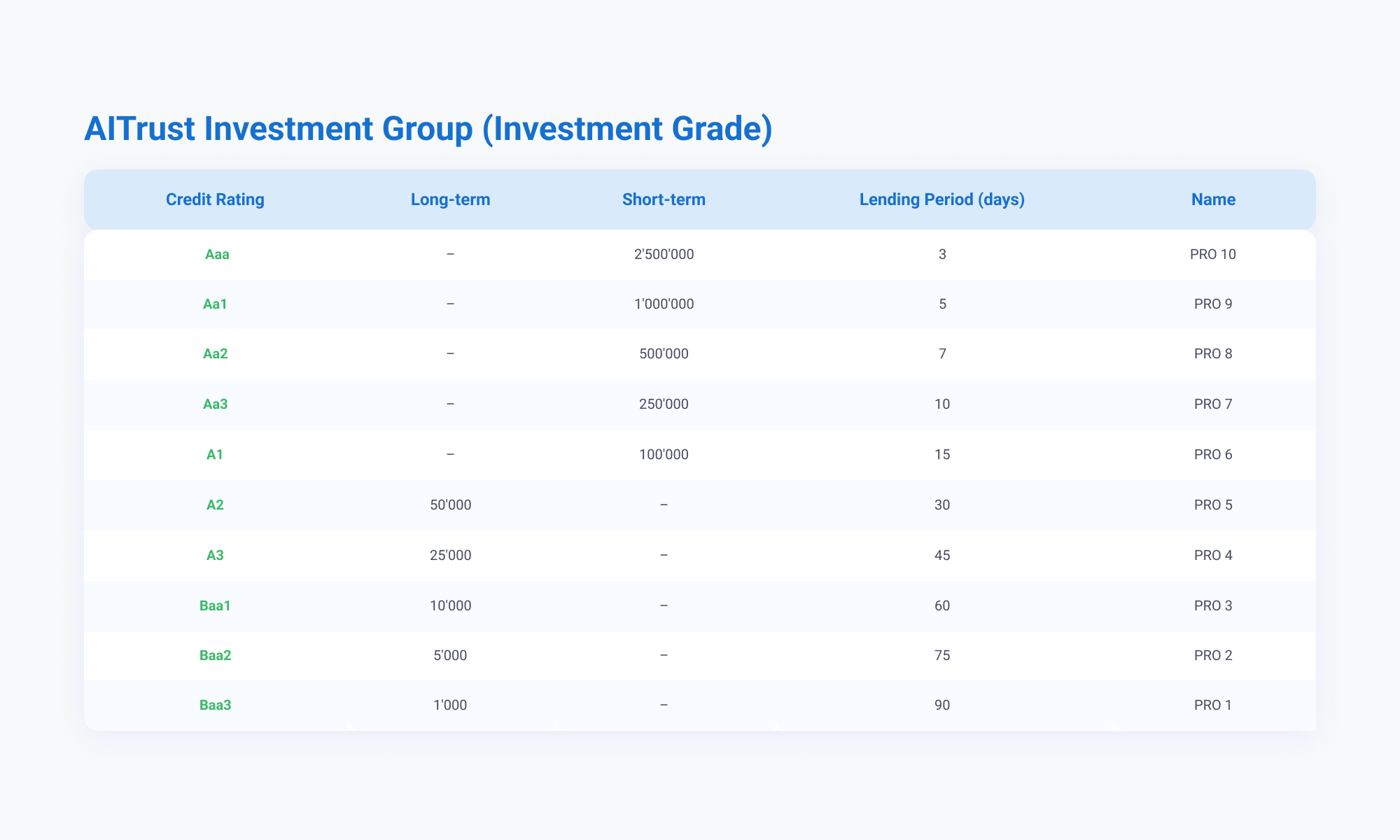Select the Aa3 credit rating cell
Viewport: 1400px width, 840px height.
(217, 405)
